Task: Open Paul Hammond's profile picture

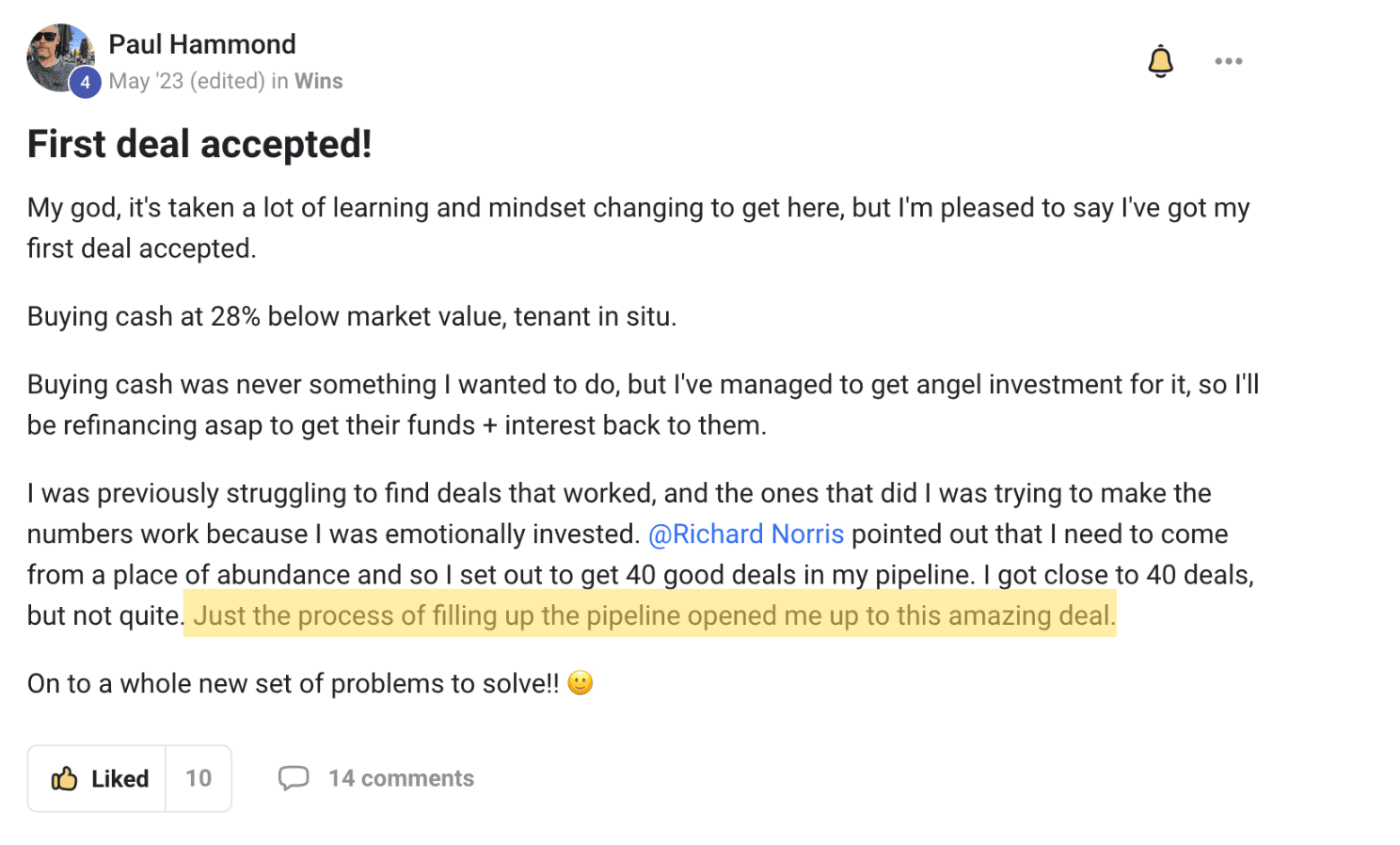Action: pos(60,57)
